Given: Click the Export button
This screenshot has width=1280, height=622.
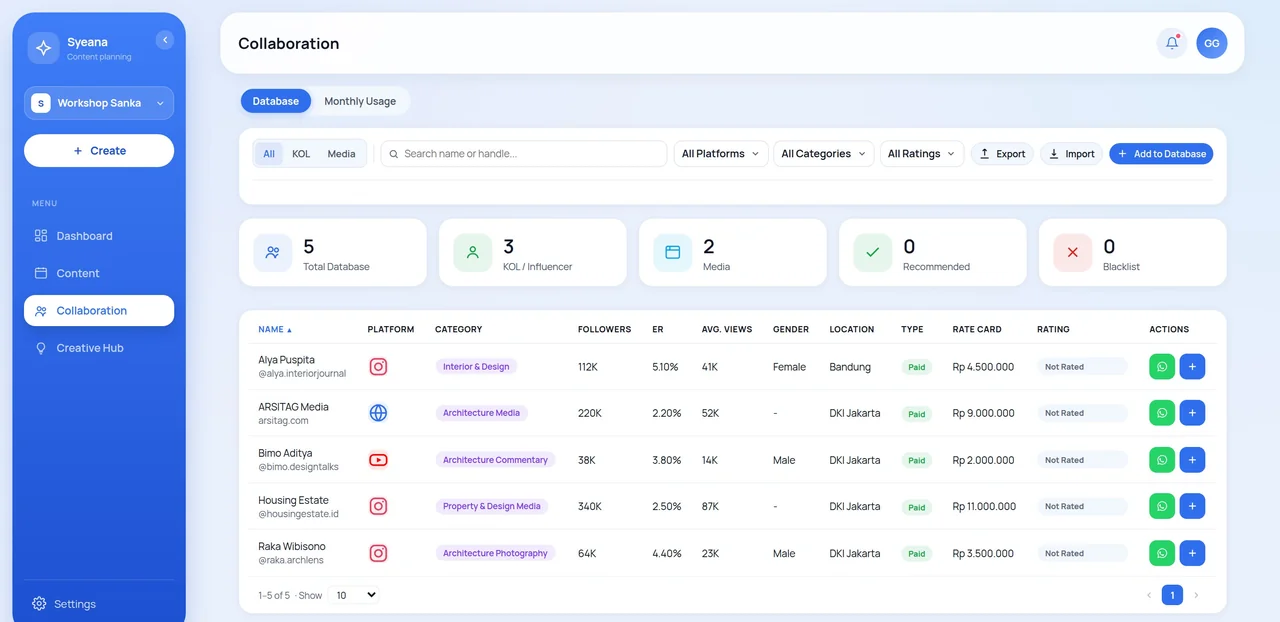Looking at the screenshot, I should click(1002, 154).
